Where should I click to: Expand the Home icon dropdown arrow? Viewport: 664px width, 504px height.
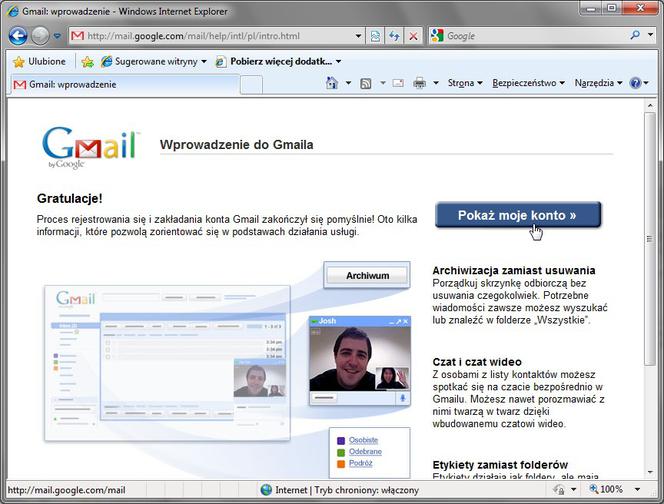[349, 83]
